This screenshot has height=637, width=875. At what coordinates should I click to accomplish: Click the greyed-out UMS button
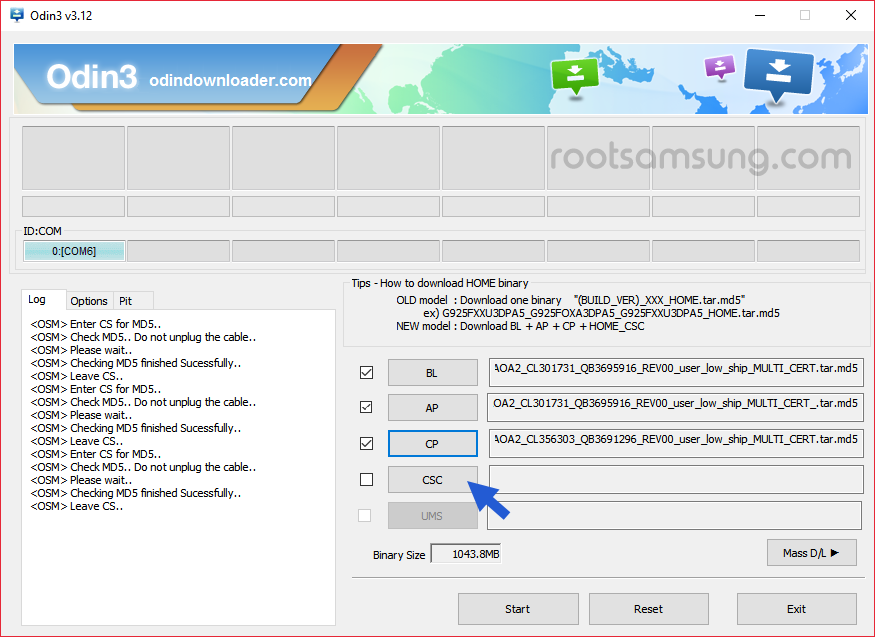click(432, 515)
